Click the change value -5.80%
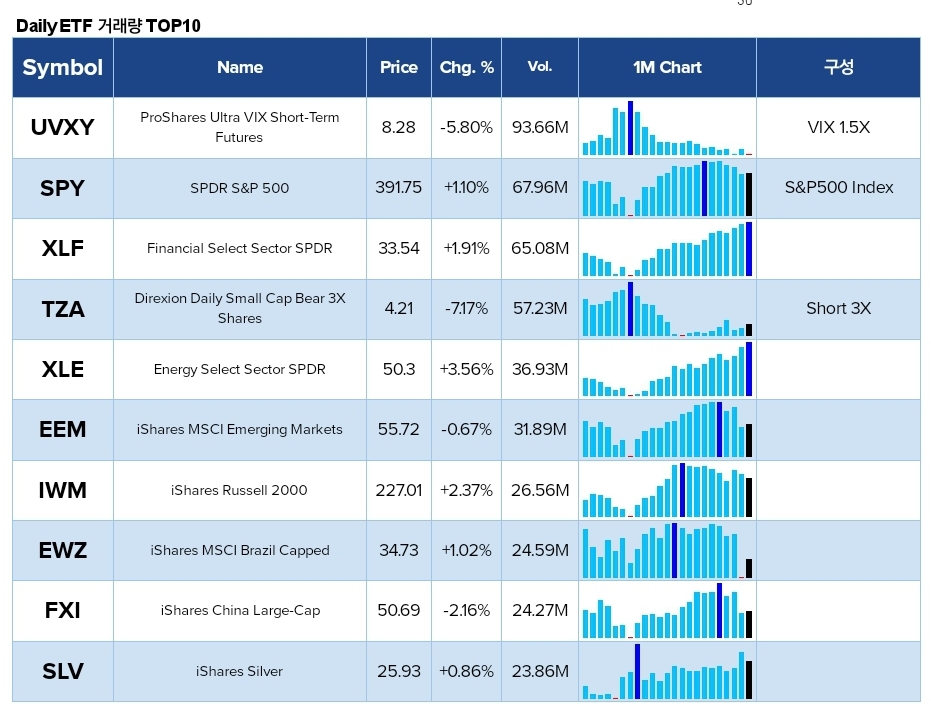Screen dimensions: 931x716 [466, 128]
